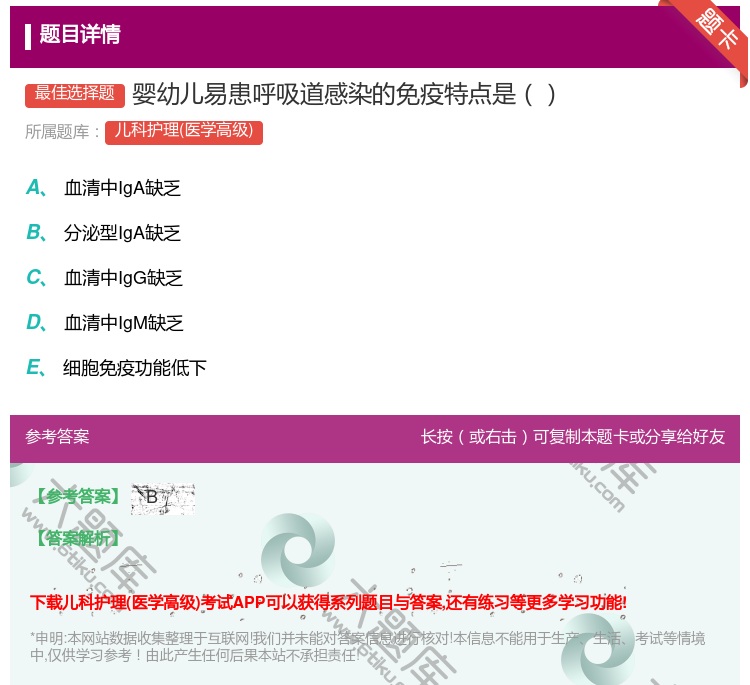The width and height of the screenshot is (750, 685).
Task: Click the red 下载儿科护理考试APP promo line
Action: [x=328, y=602]
